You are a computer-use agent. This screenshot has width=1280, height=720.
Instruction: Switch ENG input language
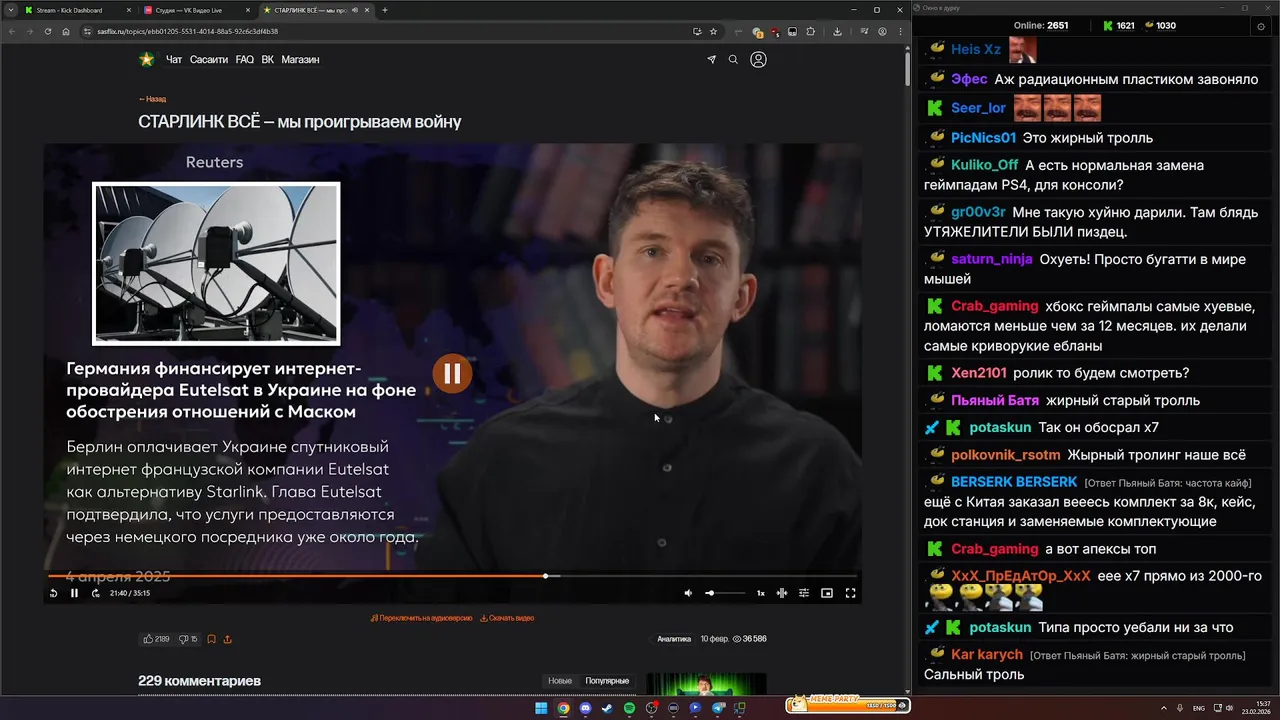(1198, 708)
